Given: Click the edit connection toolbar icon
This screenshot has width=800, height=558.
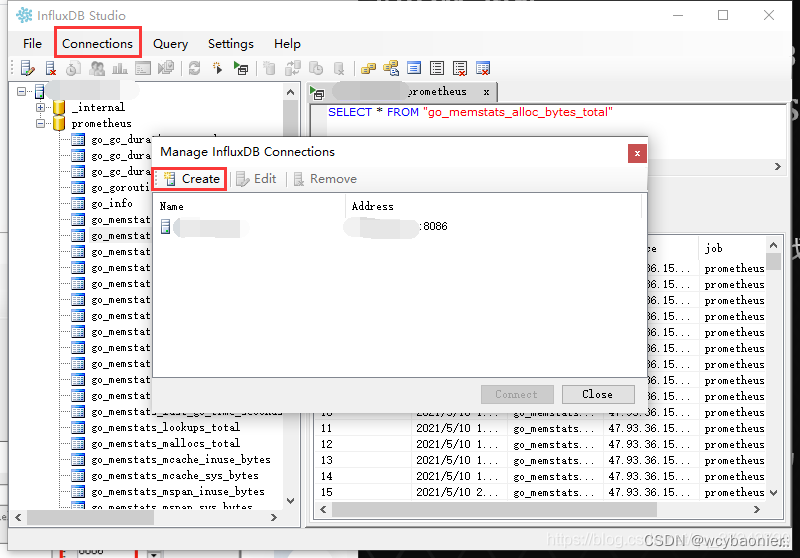Looking at the screenshot, I should click(27, 68).
